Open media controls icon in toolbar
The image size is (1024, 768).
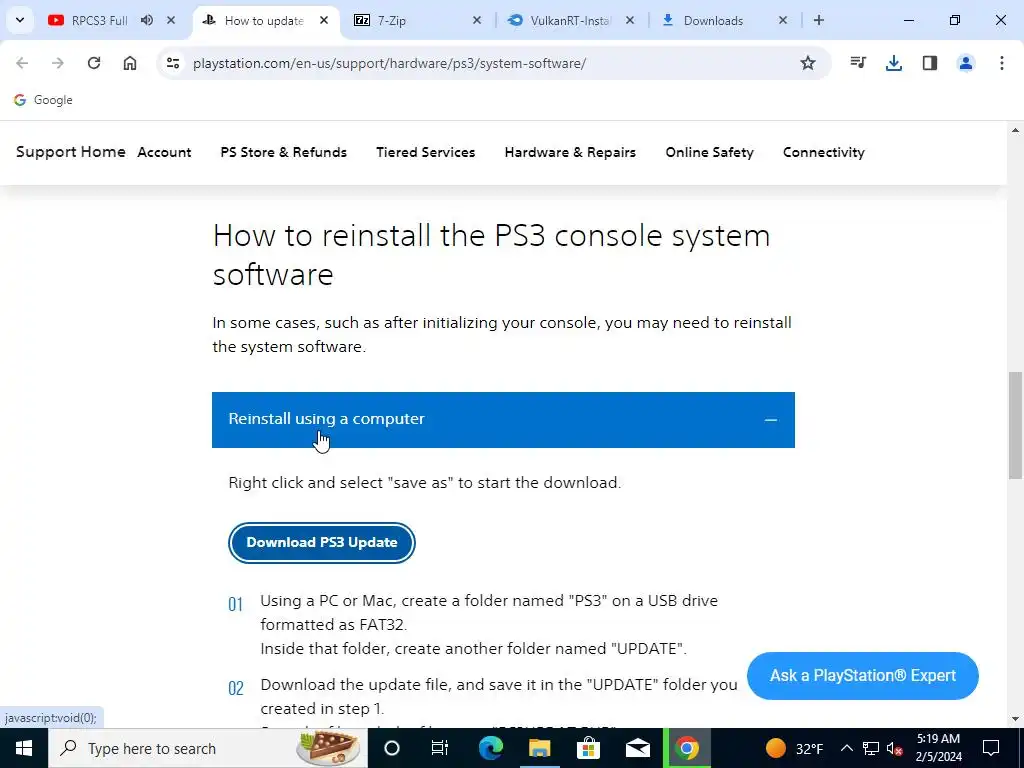[858, 63]
